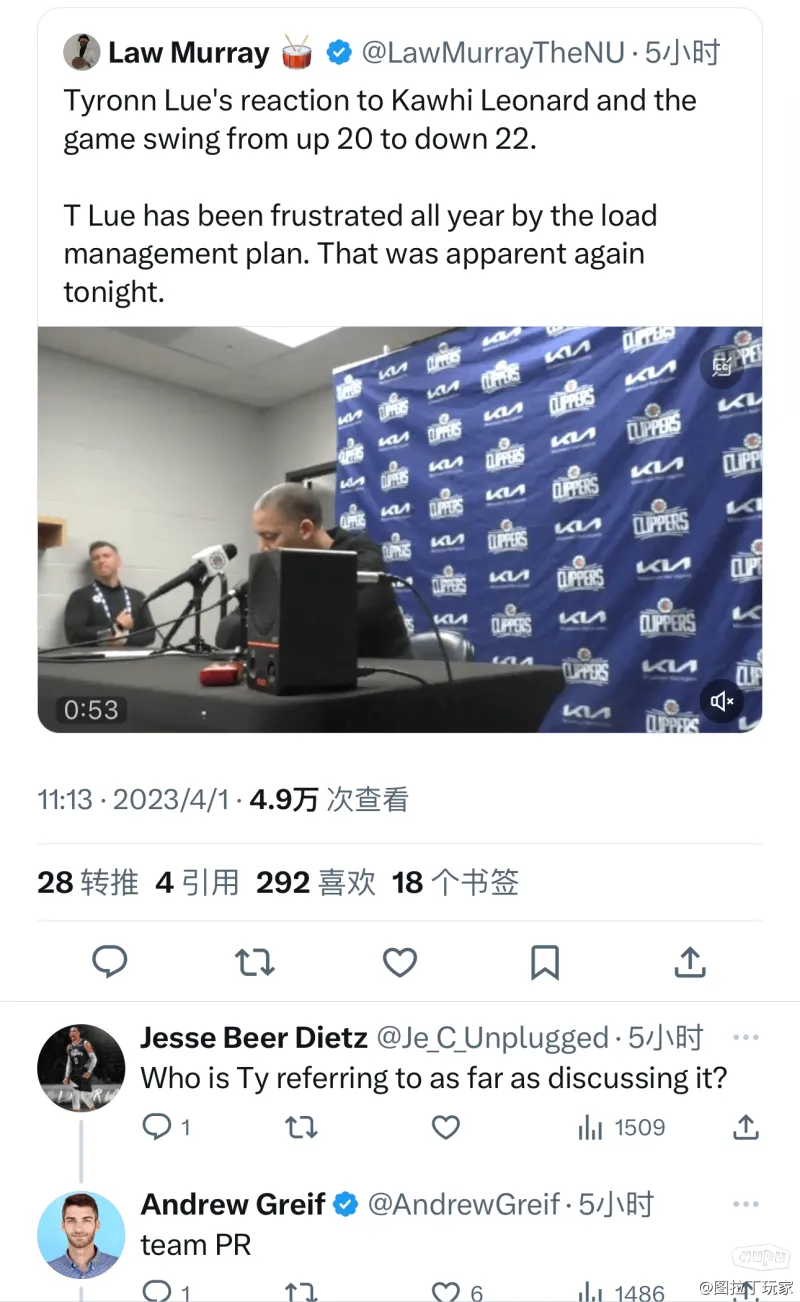
Task: Unmute the video with the speaker icon
Action: pyautogui.click(x=721, y=701)
